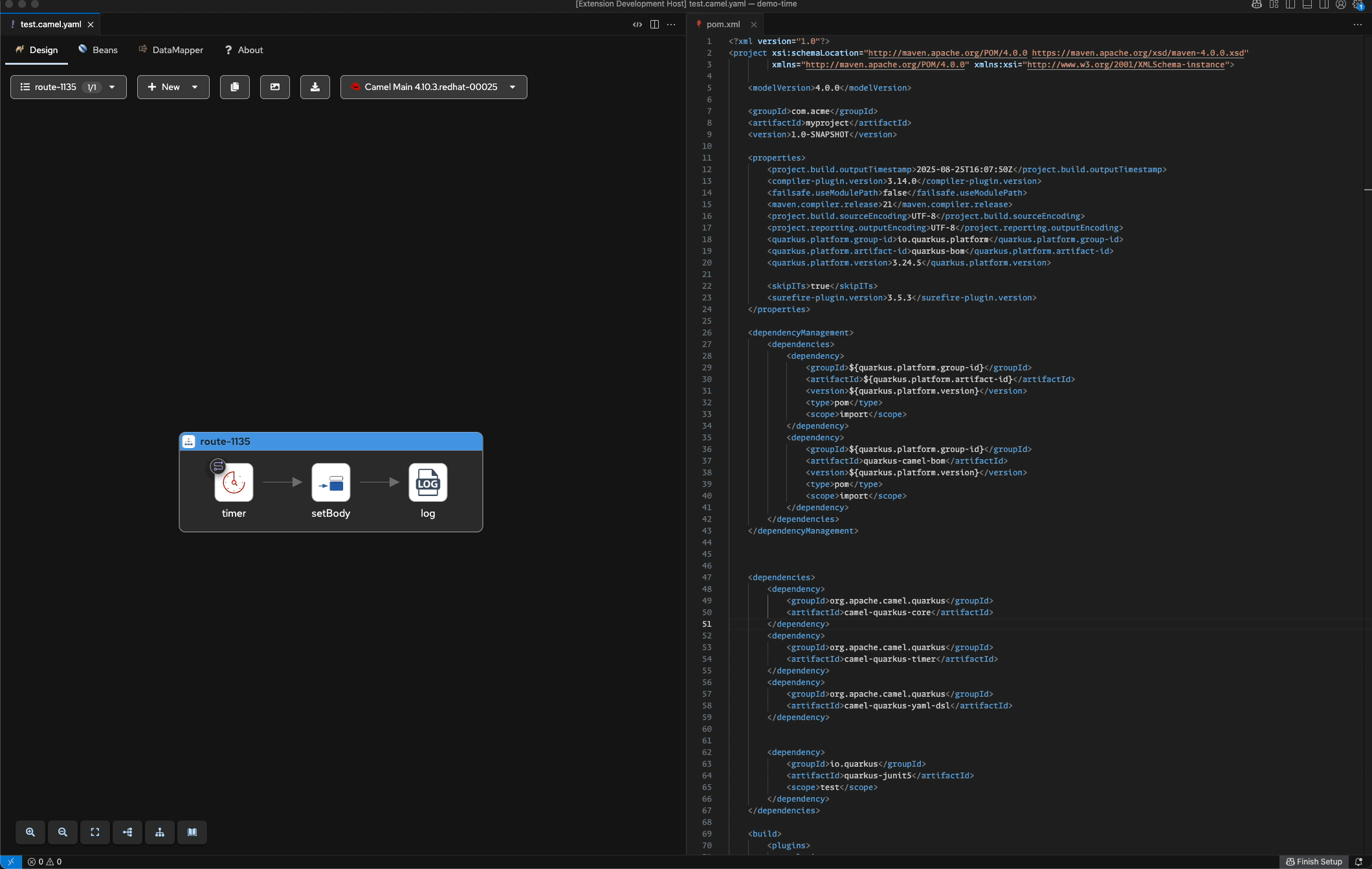The width and height of the screenshot is (1372, 869).
Task: Click the opening build tag on line 69
Action: 765,834
